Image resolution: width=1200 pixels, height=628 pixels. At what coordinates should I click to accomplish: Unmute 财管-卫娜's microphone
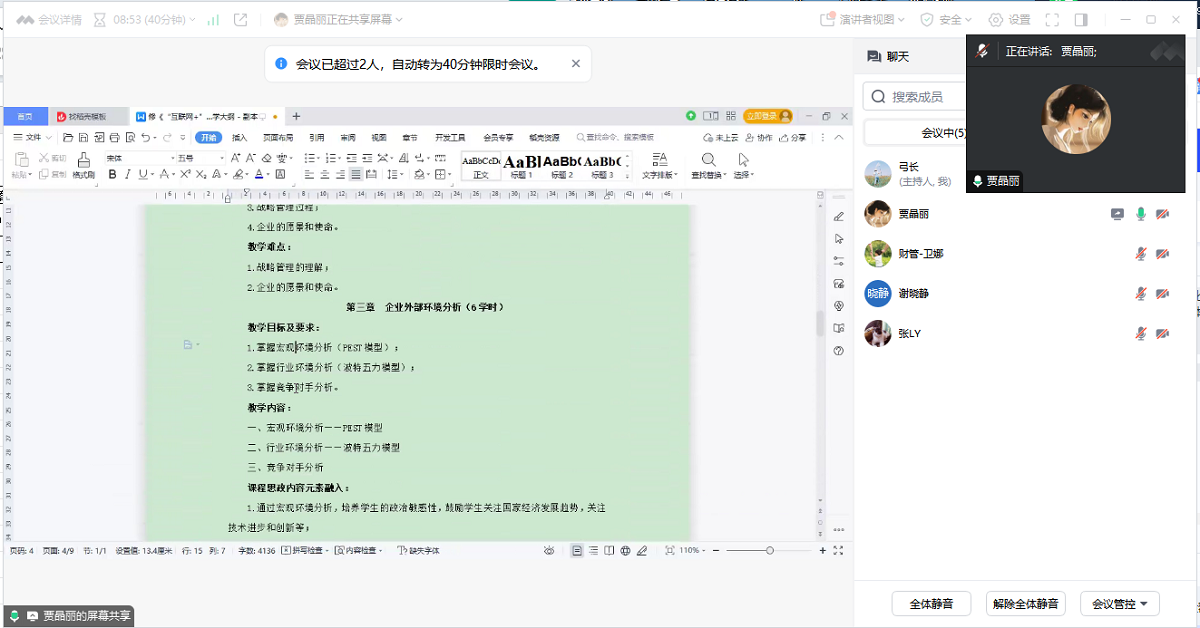pos(1140,254)
